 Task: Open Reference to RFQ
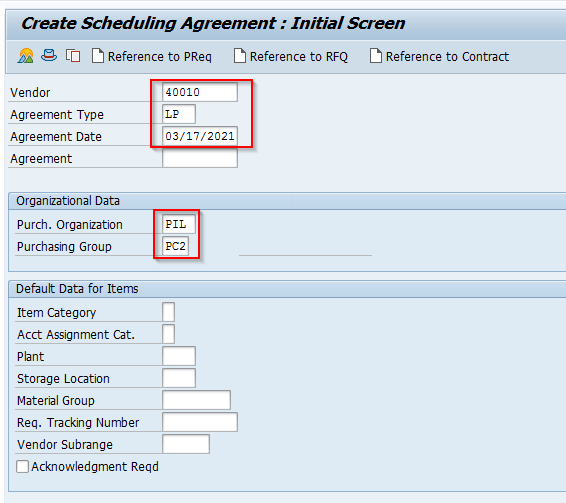299,57
